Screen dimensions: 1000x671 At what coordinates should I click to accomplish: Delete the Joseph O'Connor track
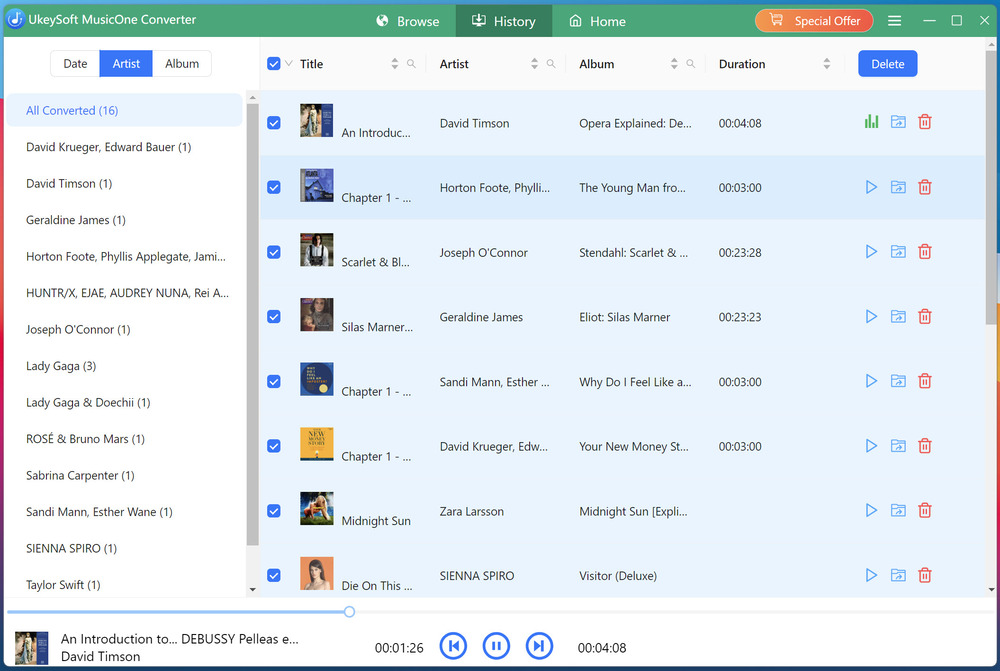tap(925, 252)
